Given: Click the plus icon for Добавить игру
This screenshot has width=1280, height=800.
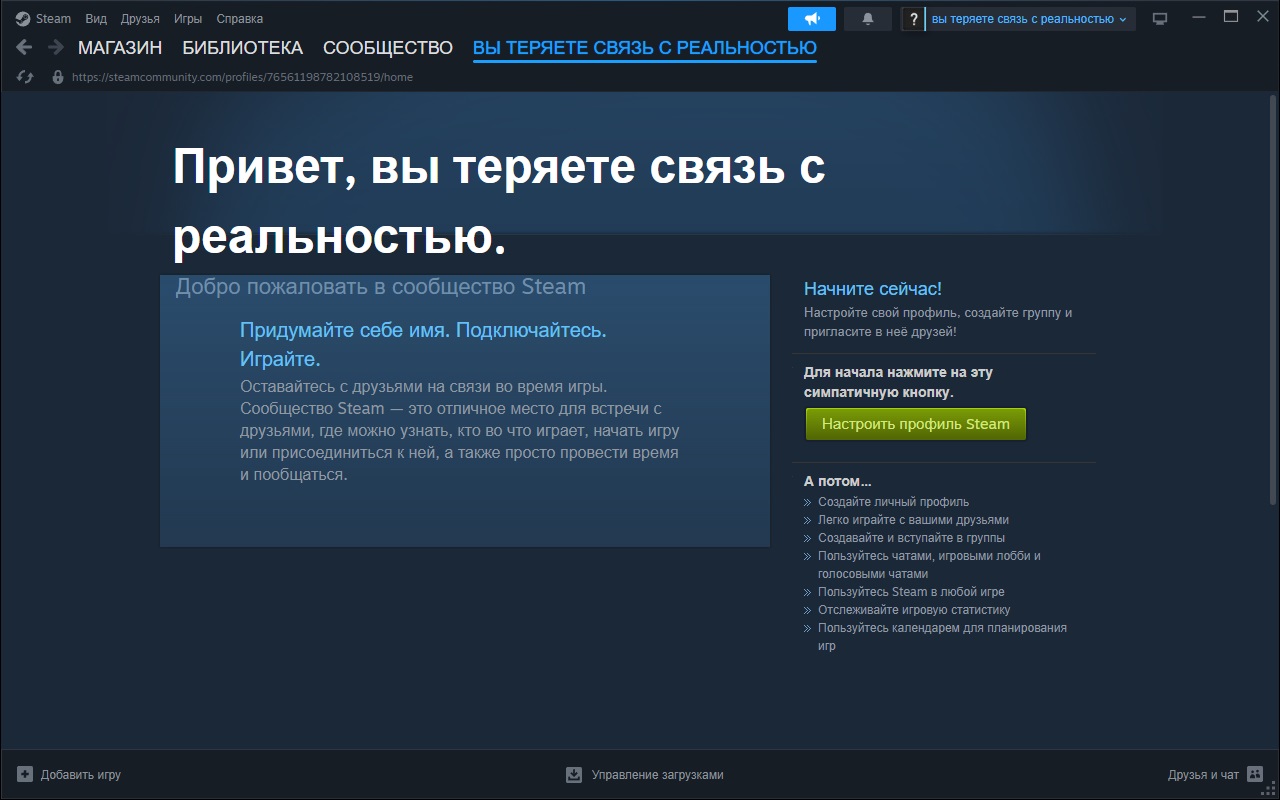Looking at the screenshot, I should coord(25,774).
